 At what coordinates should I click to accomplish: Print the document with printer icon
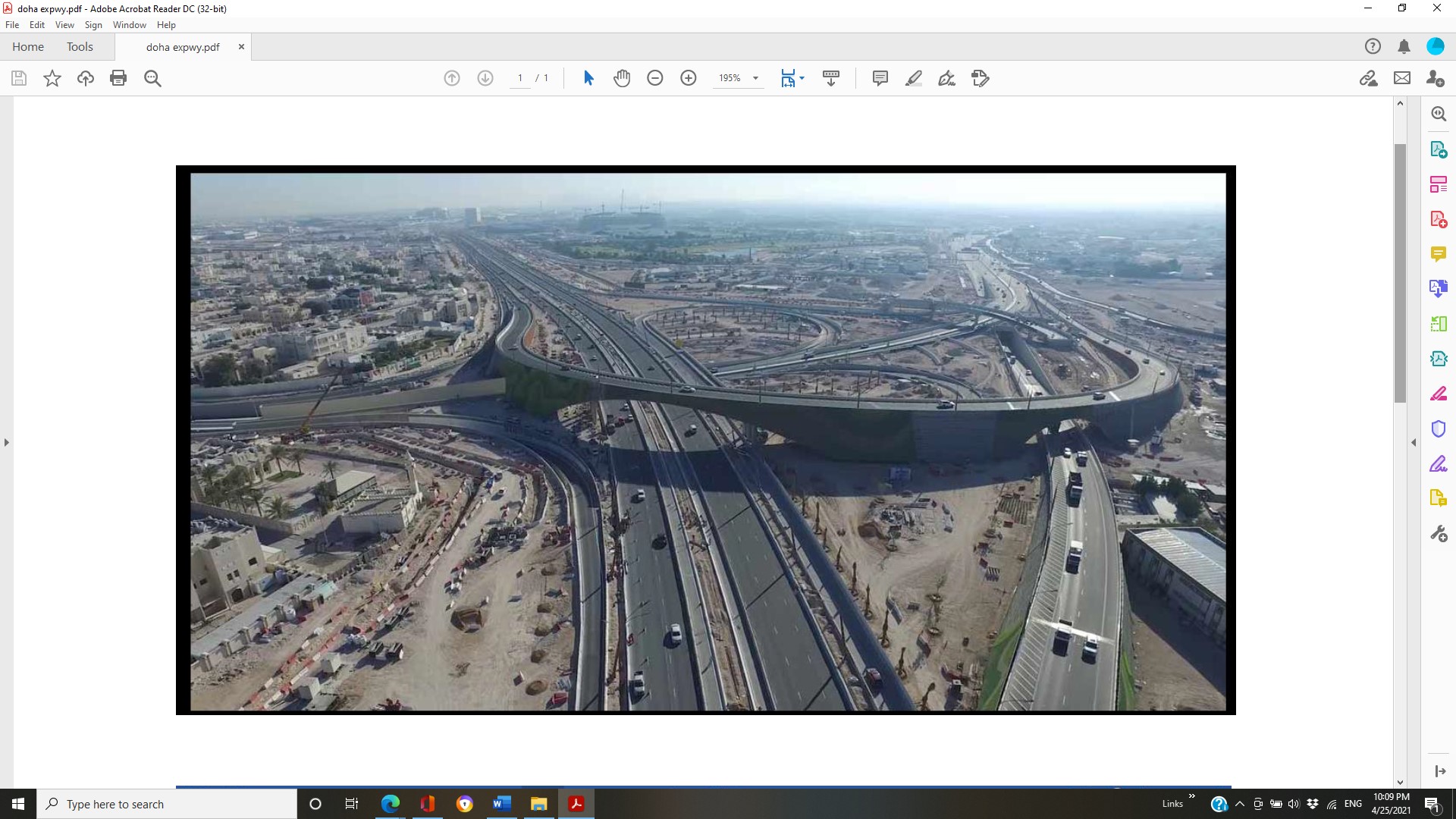[118, 78]
